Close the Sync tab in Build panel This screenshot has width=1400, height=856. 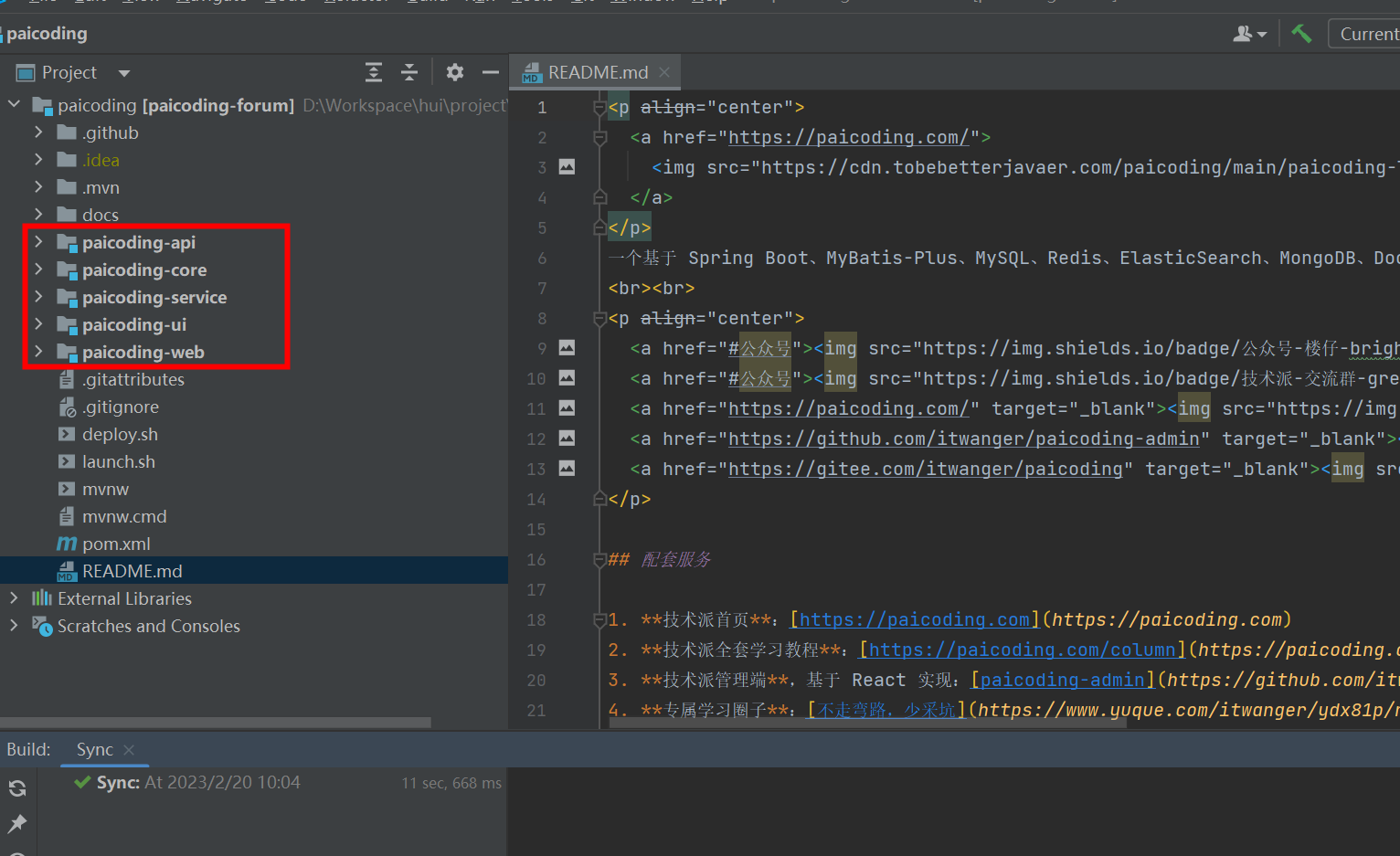(129, 750)
